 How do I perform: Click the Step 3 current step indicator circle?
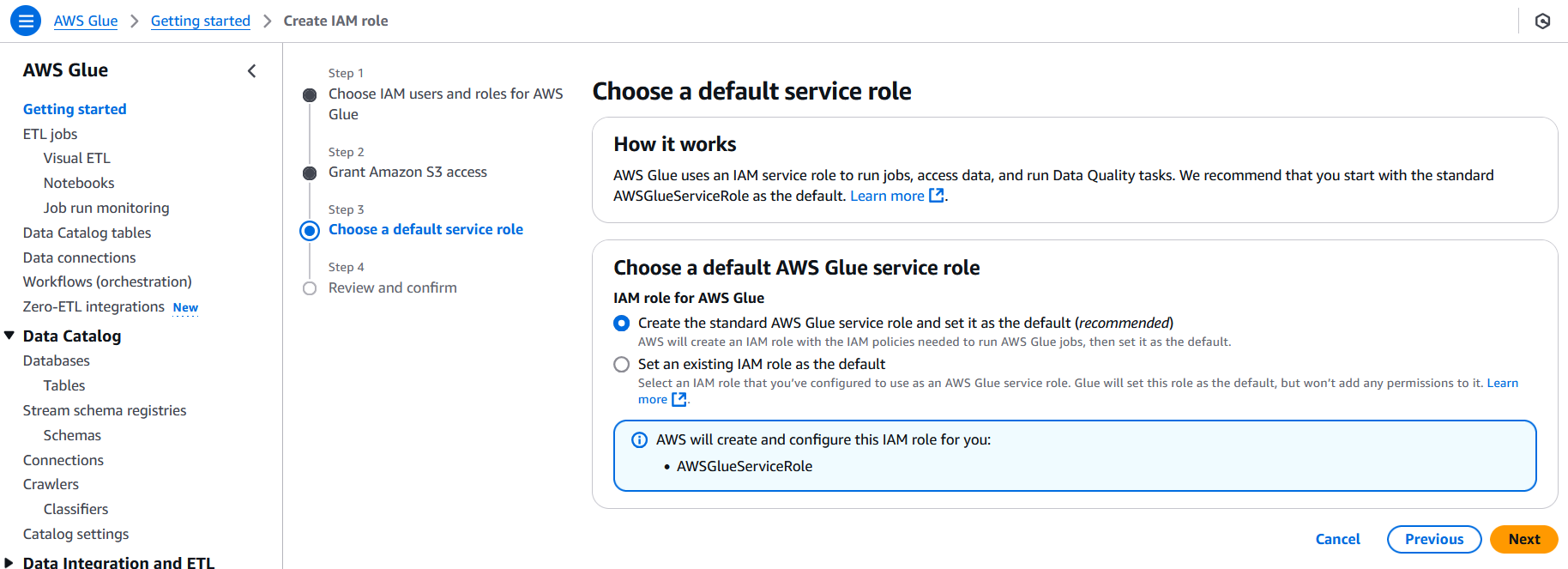(310, 231)
